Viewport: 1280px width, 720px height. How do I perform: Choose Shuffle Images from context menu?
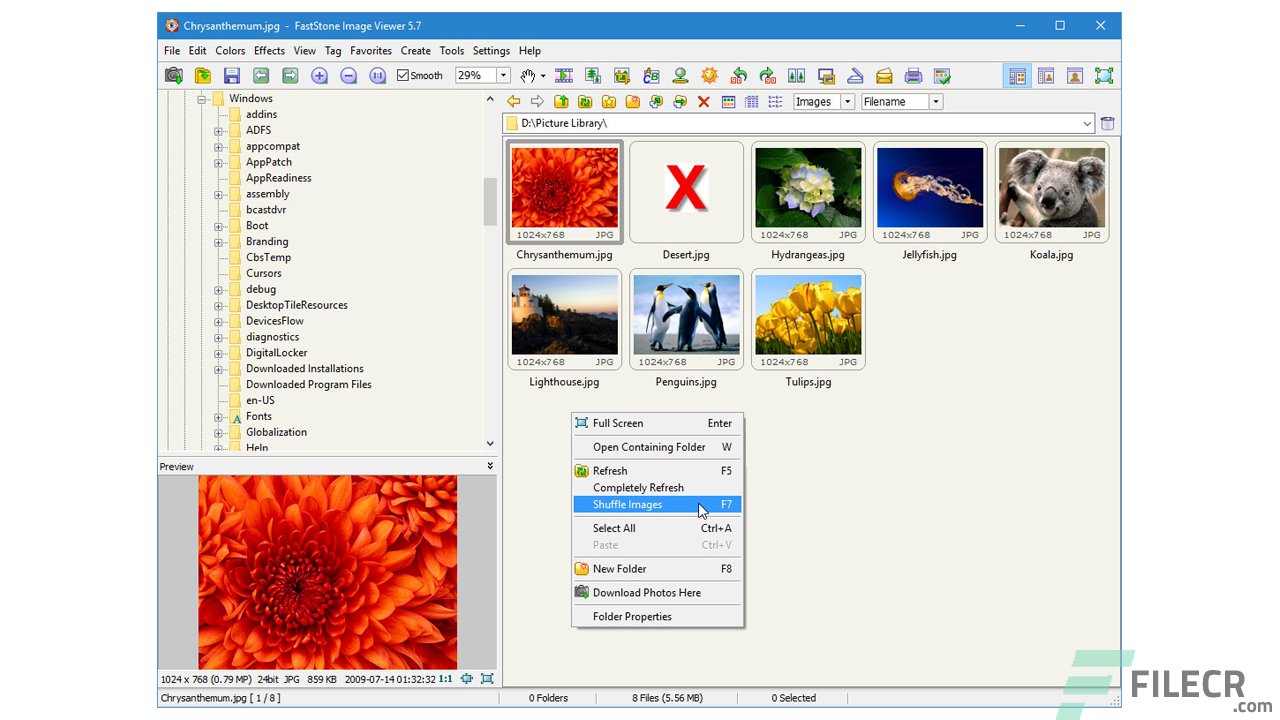657,505
